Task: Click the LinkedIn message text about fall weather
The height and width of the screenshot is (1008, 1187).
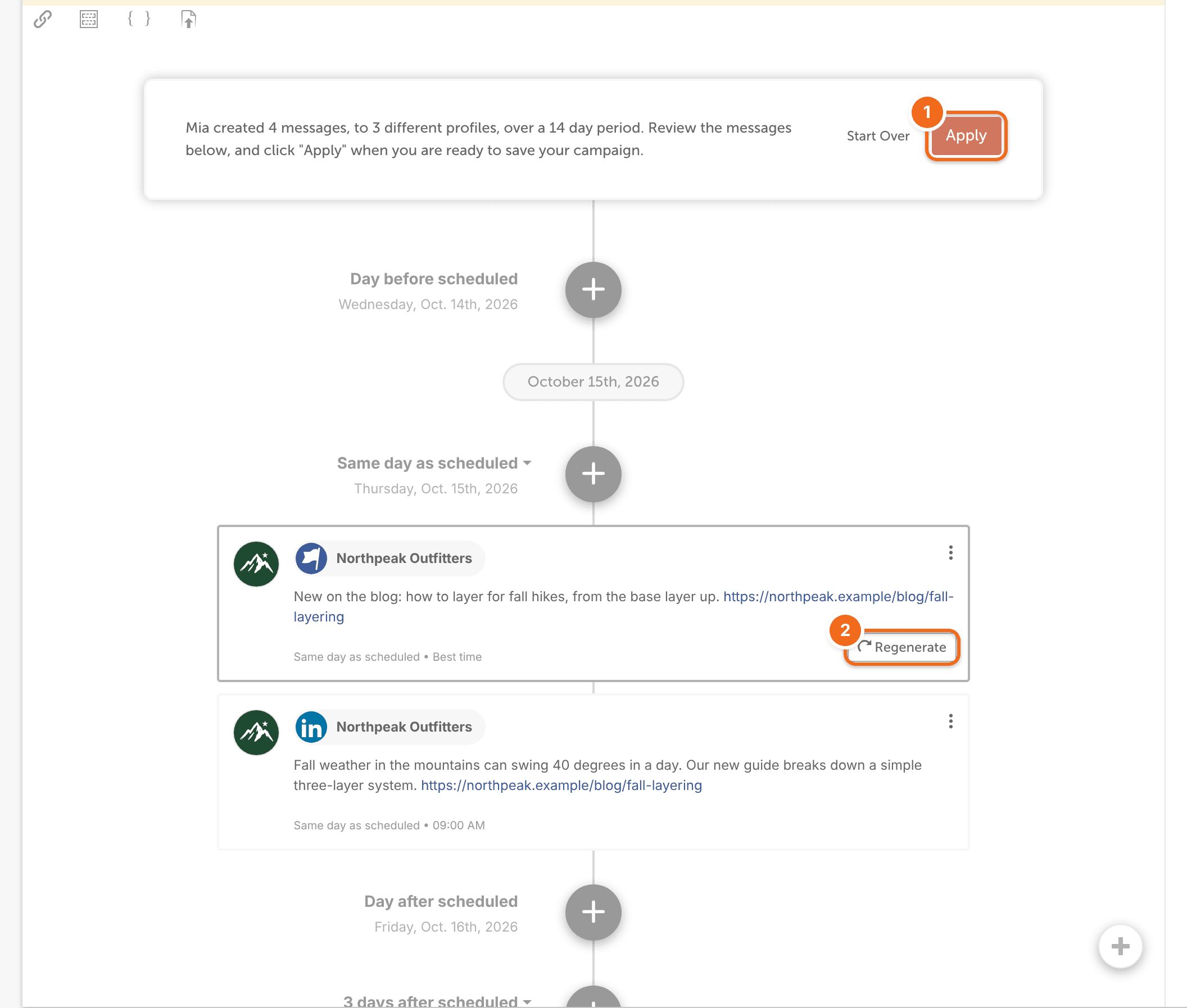Action: [608, 775]
